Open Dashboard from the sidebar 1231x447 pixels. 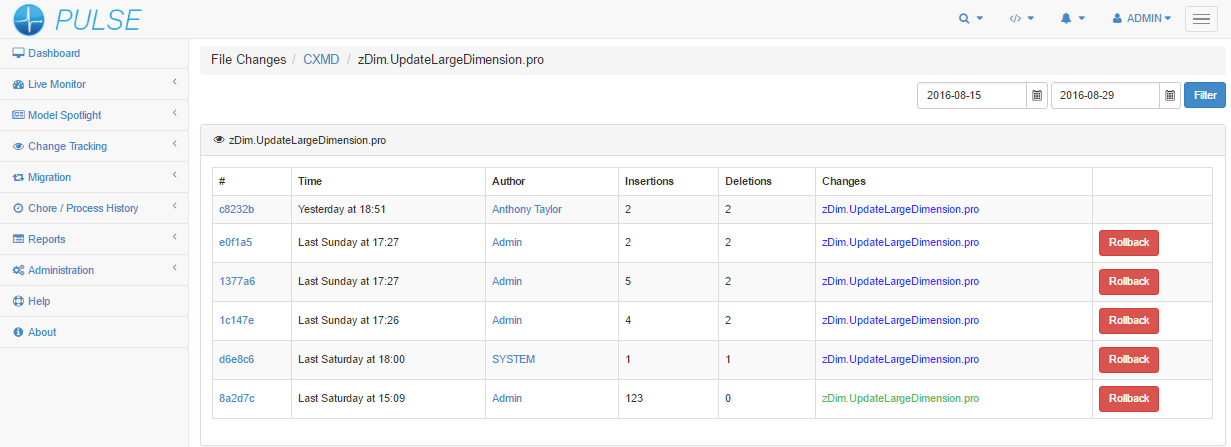pos(53,53)
